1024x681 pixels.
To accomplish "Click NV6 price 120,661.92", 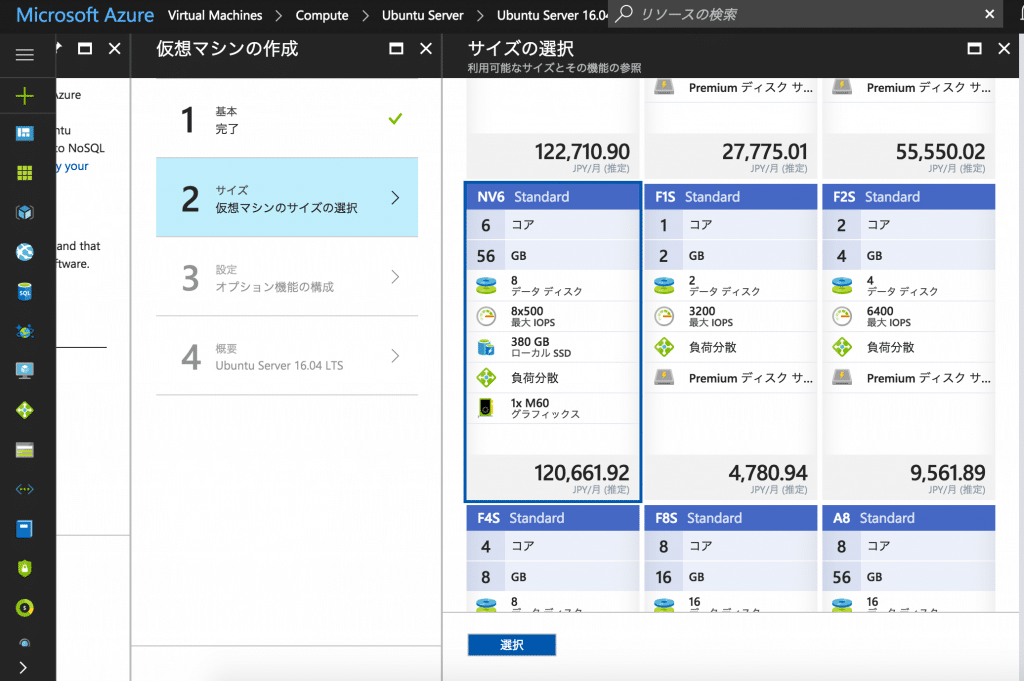I will tap(581, 472).
